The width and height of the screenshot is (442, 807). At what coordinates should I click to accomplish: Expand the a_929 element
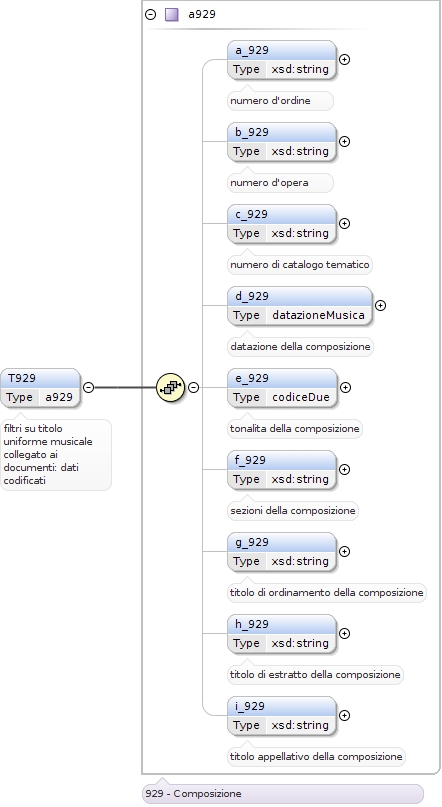345,59
